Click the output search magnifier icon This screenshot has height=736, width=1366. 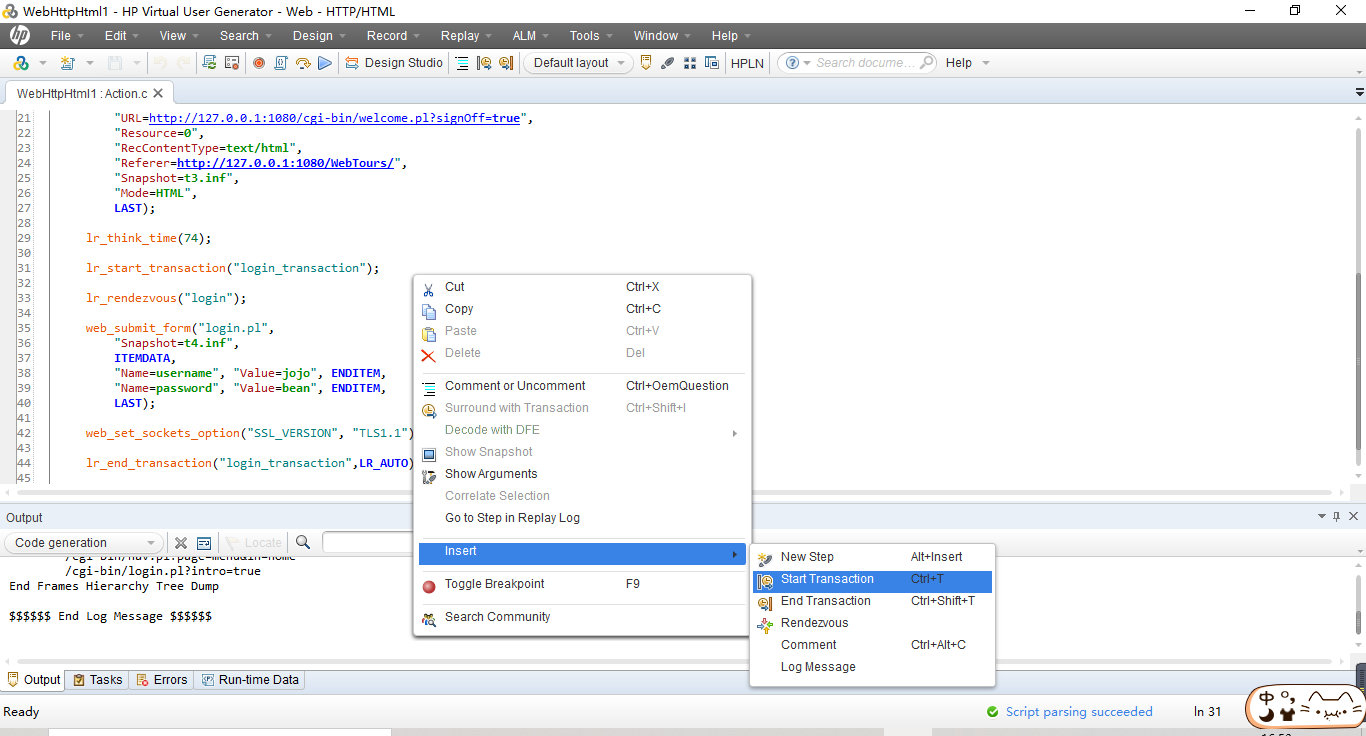(x=303, y=543)
